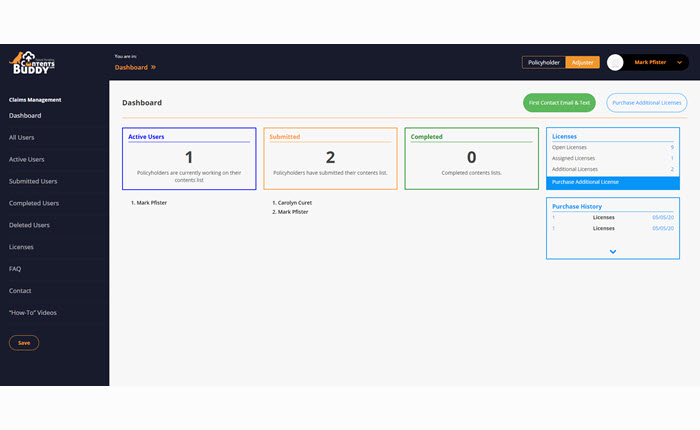Click the Licenses panel heading
This screenshot has height=430, width=700.
pos(564,136)
